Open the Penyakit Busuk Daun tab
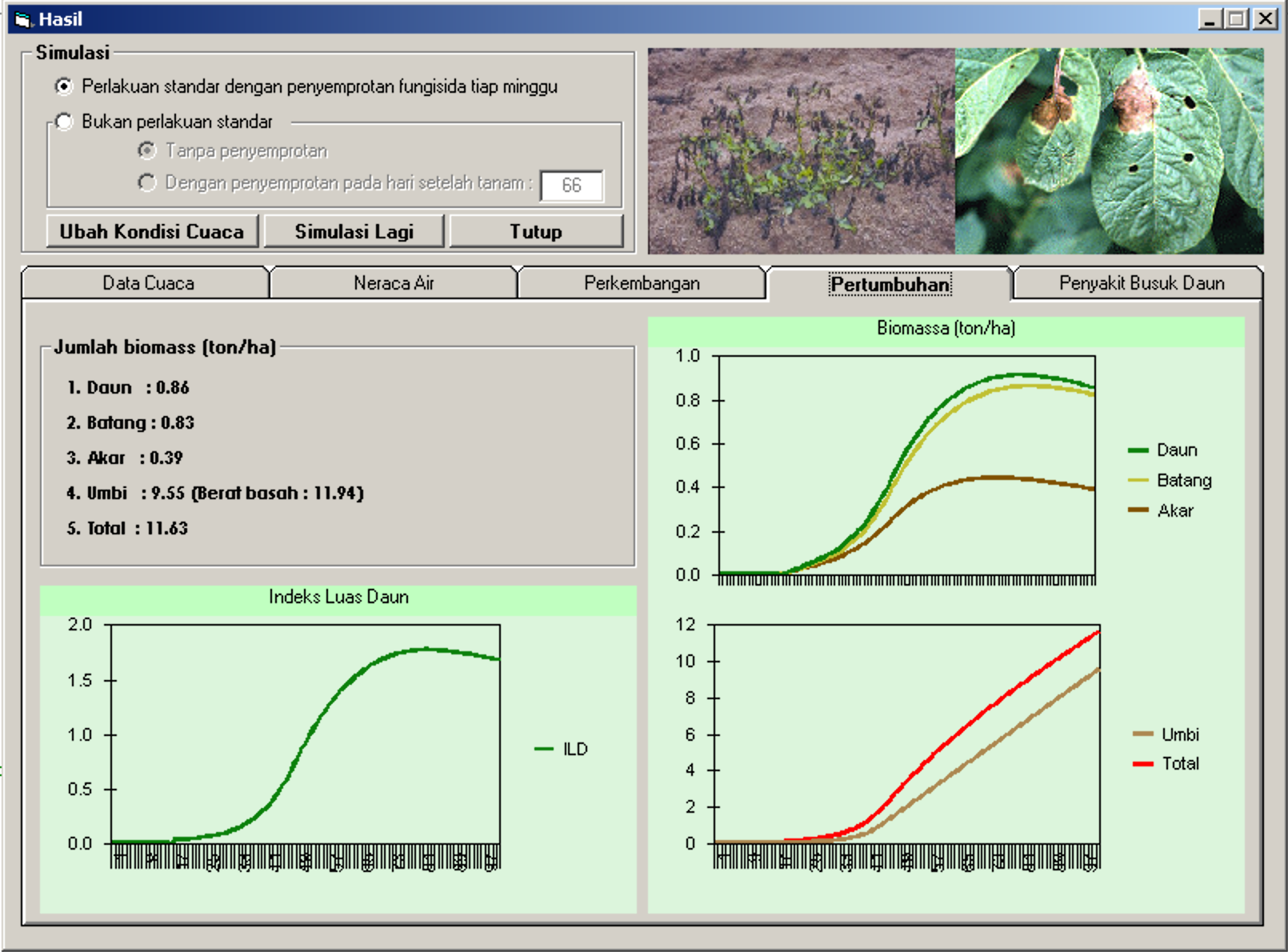 point(1141,283)
